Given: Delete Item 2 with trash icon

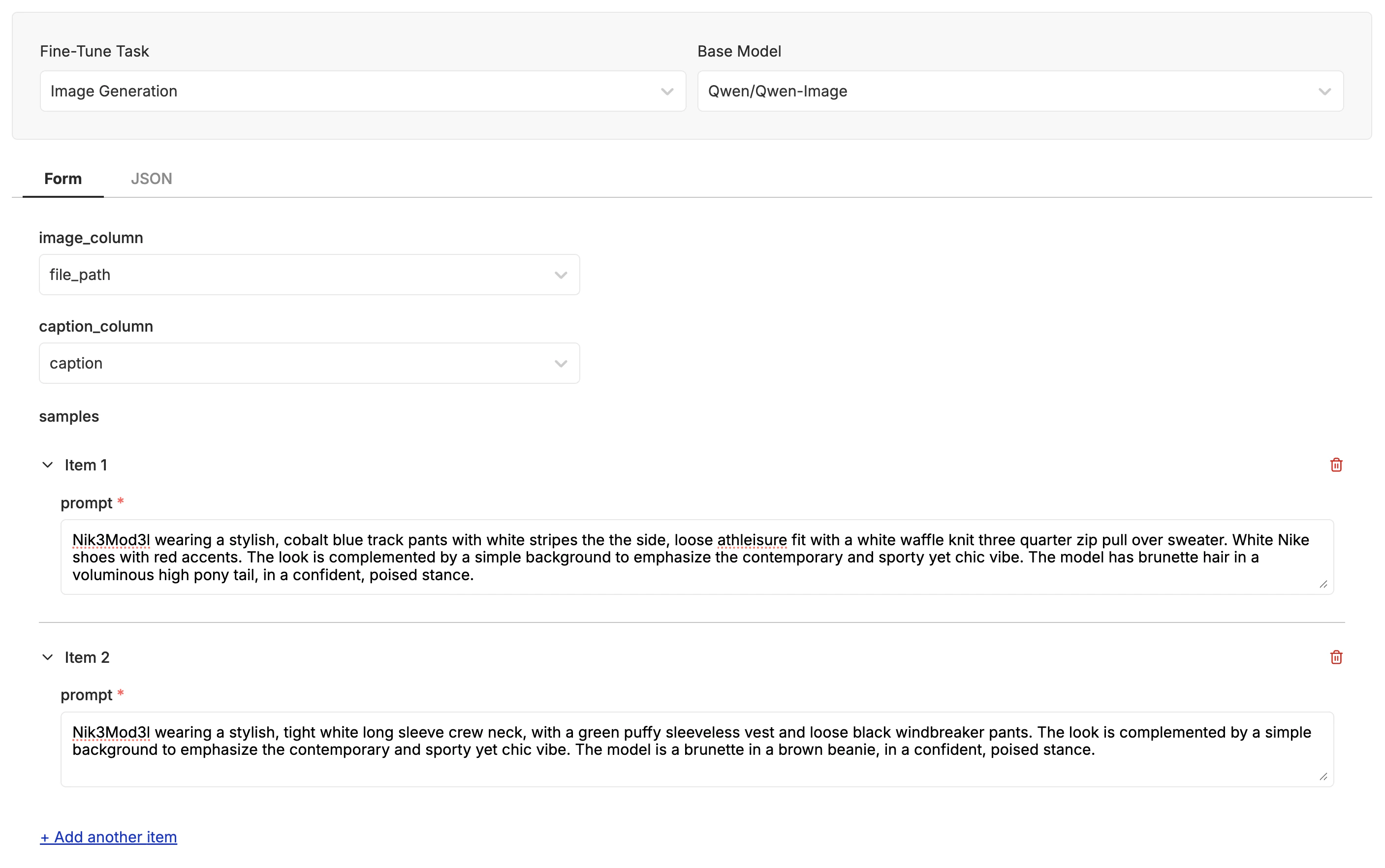Looking at the screenshot, I should tap(1336, 657).
